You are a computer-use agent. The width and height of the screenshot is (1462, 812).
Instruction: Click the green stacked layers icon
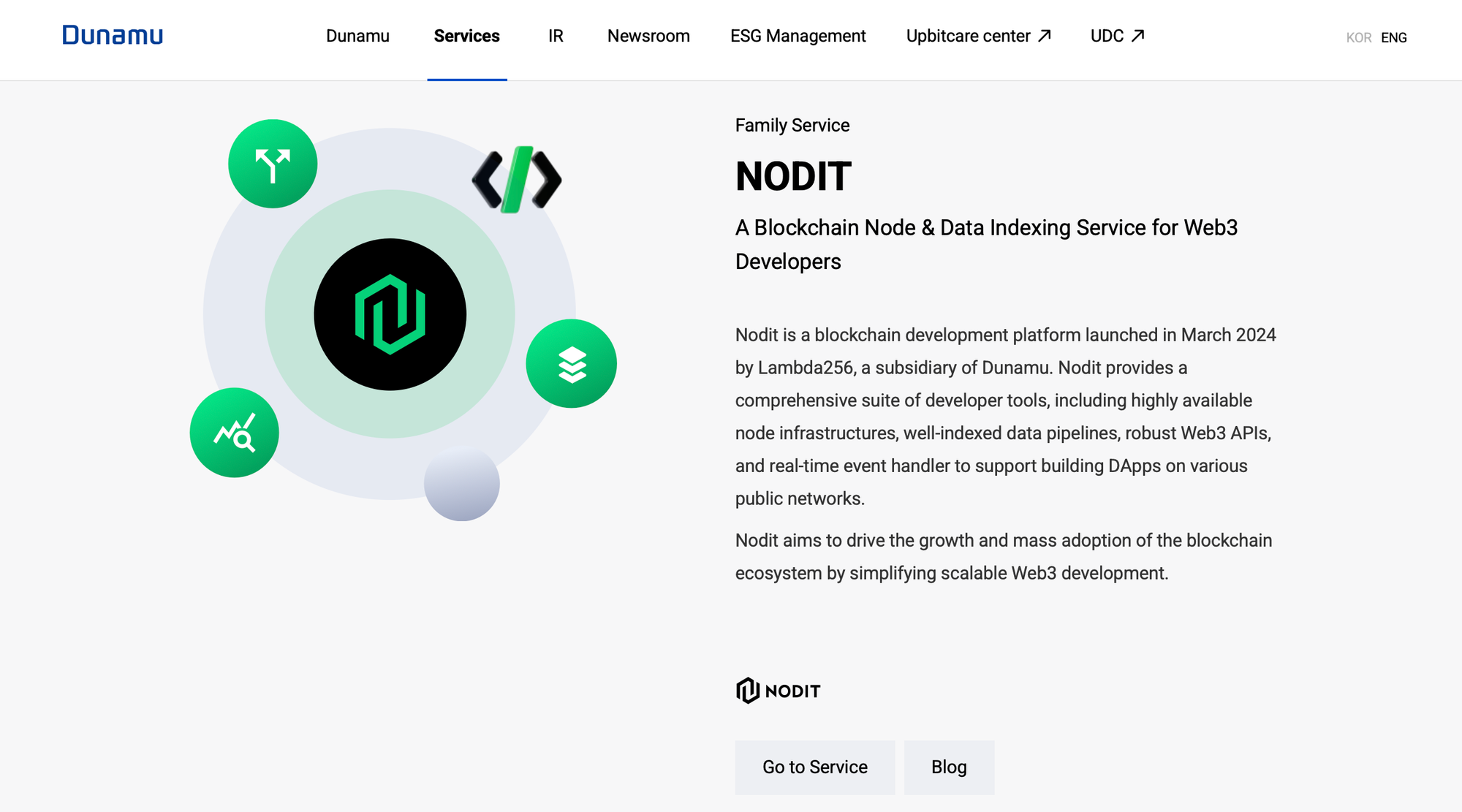click(x=572, y=364)
